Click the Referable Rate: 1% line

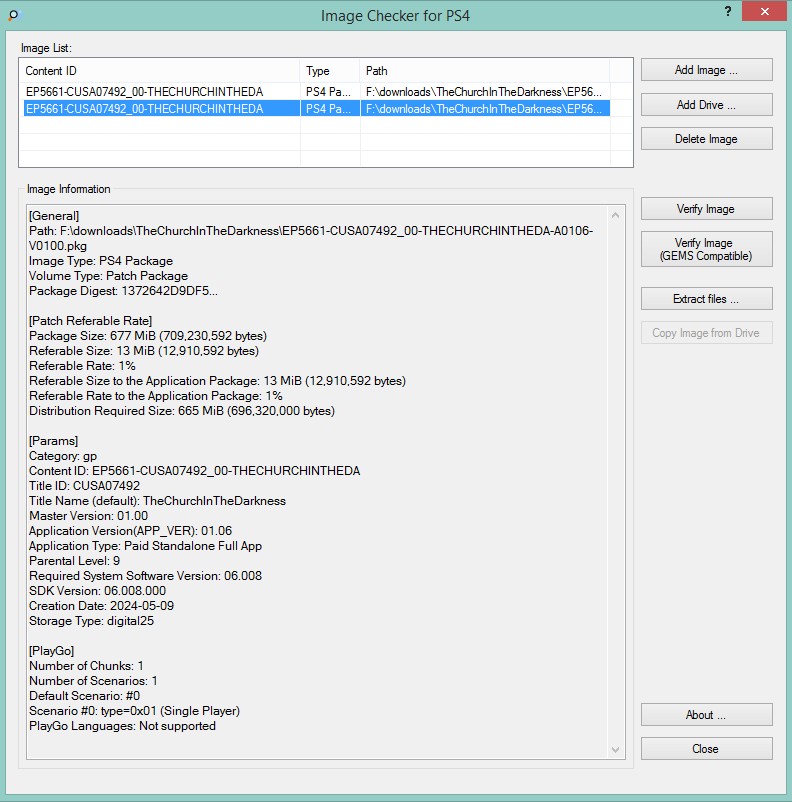pos(82,366)
